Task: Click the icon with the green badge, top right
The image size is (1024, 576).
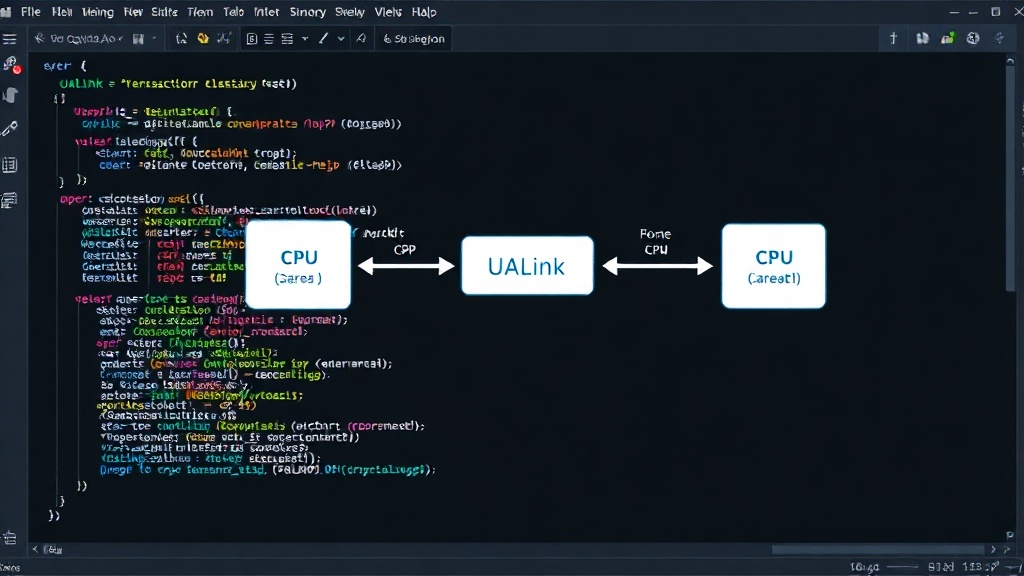Action: [x=948, y=39]
